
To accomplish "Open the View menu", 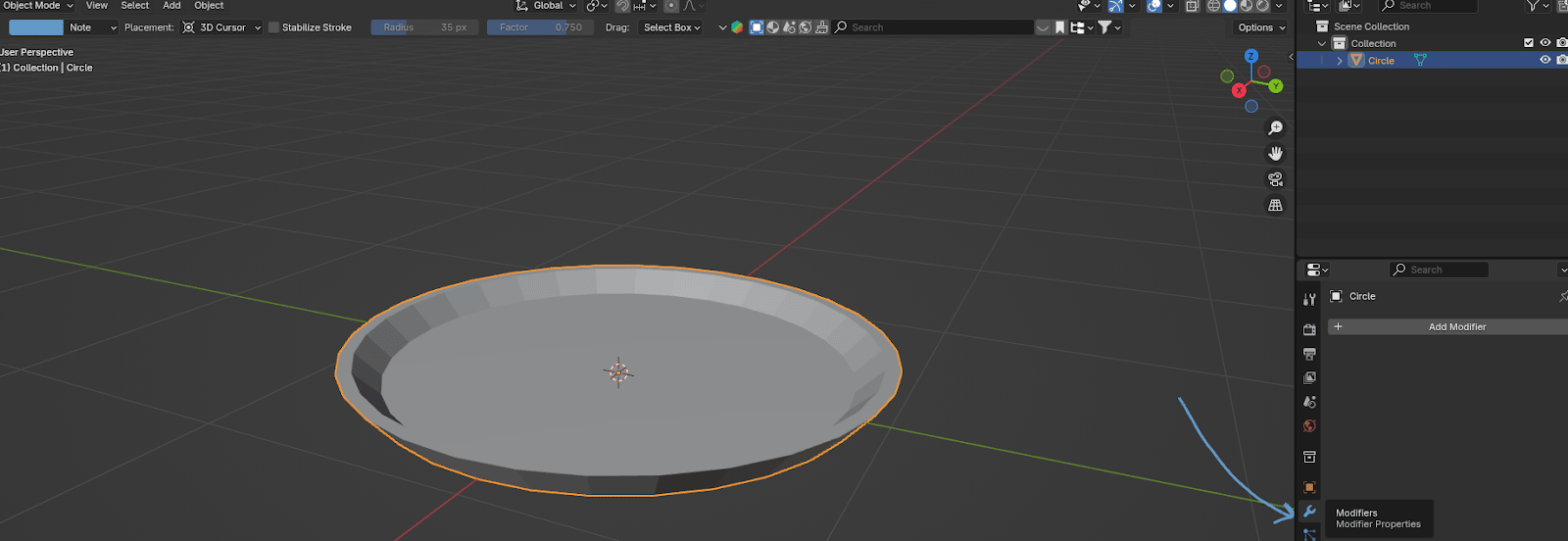I will pyautogui.click(x=97, y=6).
